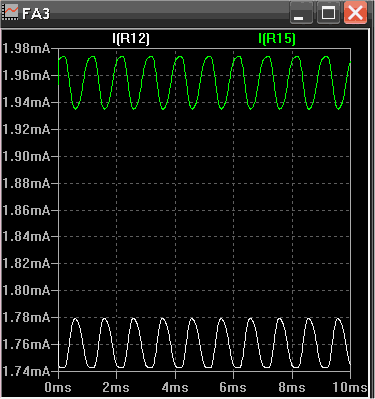Click the I(R12) trace label
This screenshot has width=375, height=399.
(131, 39)
